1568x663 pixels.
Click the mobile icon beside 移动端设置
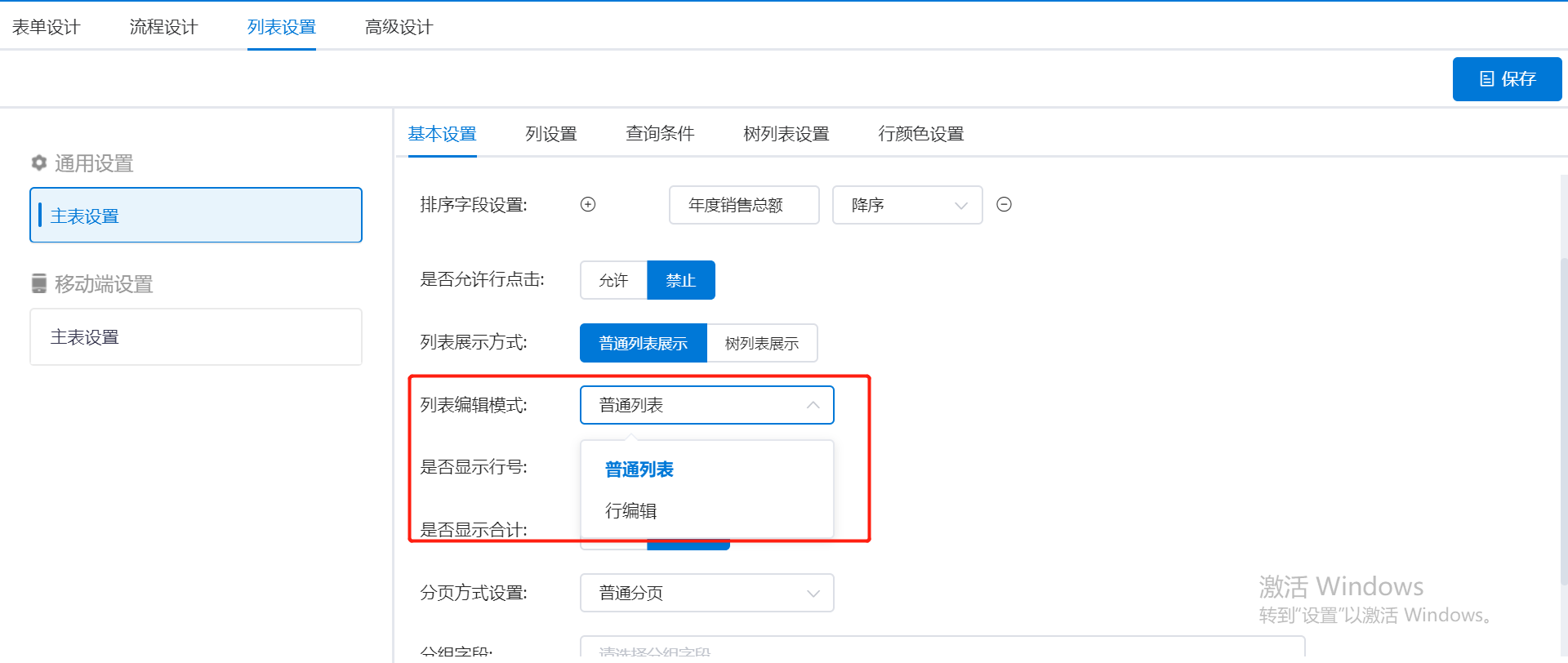38,283
